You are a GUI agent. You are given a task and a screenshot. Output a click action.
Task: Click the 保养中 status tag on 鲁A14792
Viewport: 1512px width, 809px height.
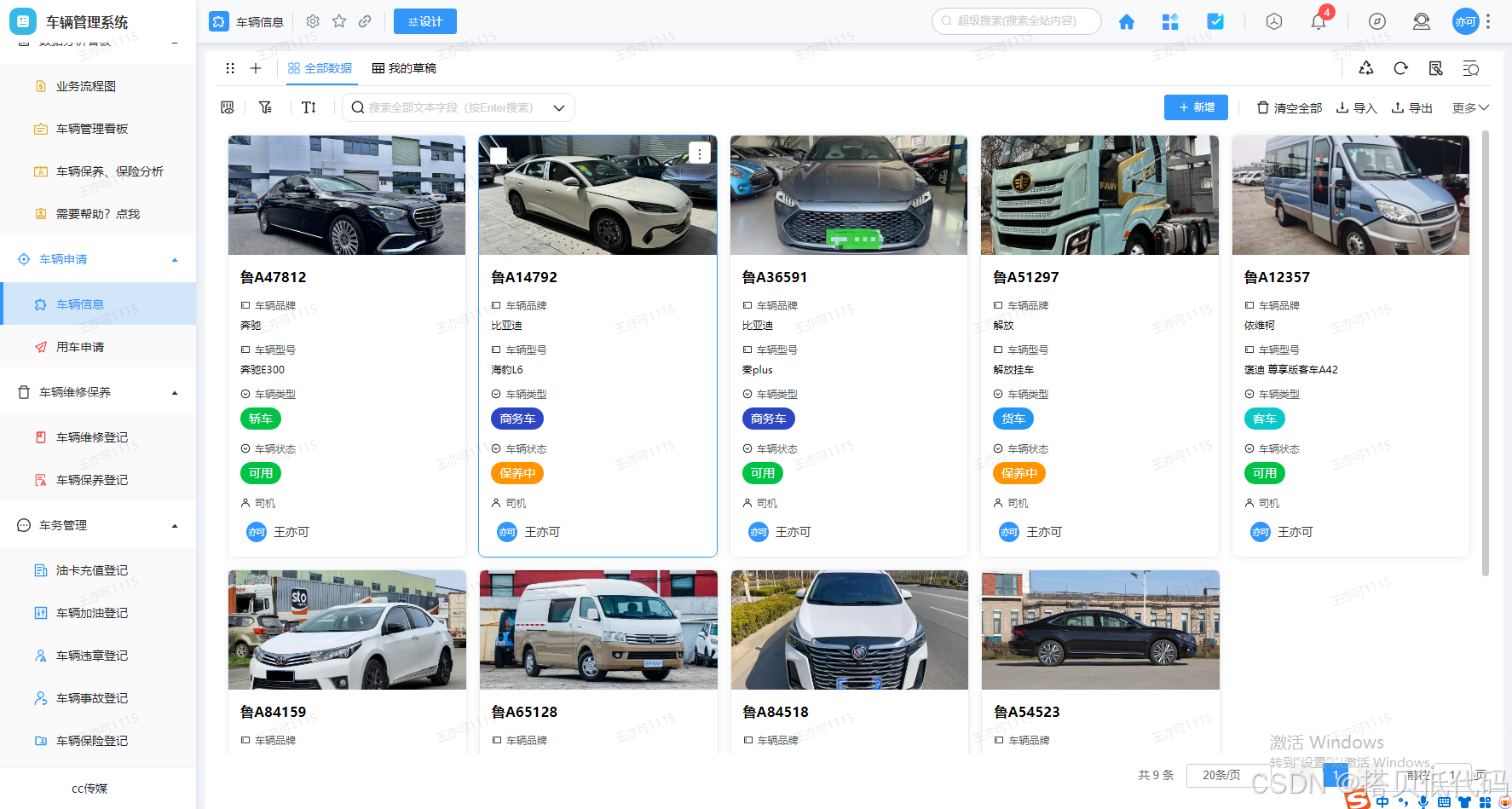[x=517, y=473]
